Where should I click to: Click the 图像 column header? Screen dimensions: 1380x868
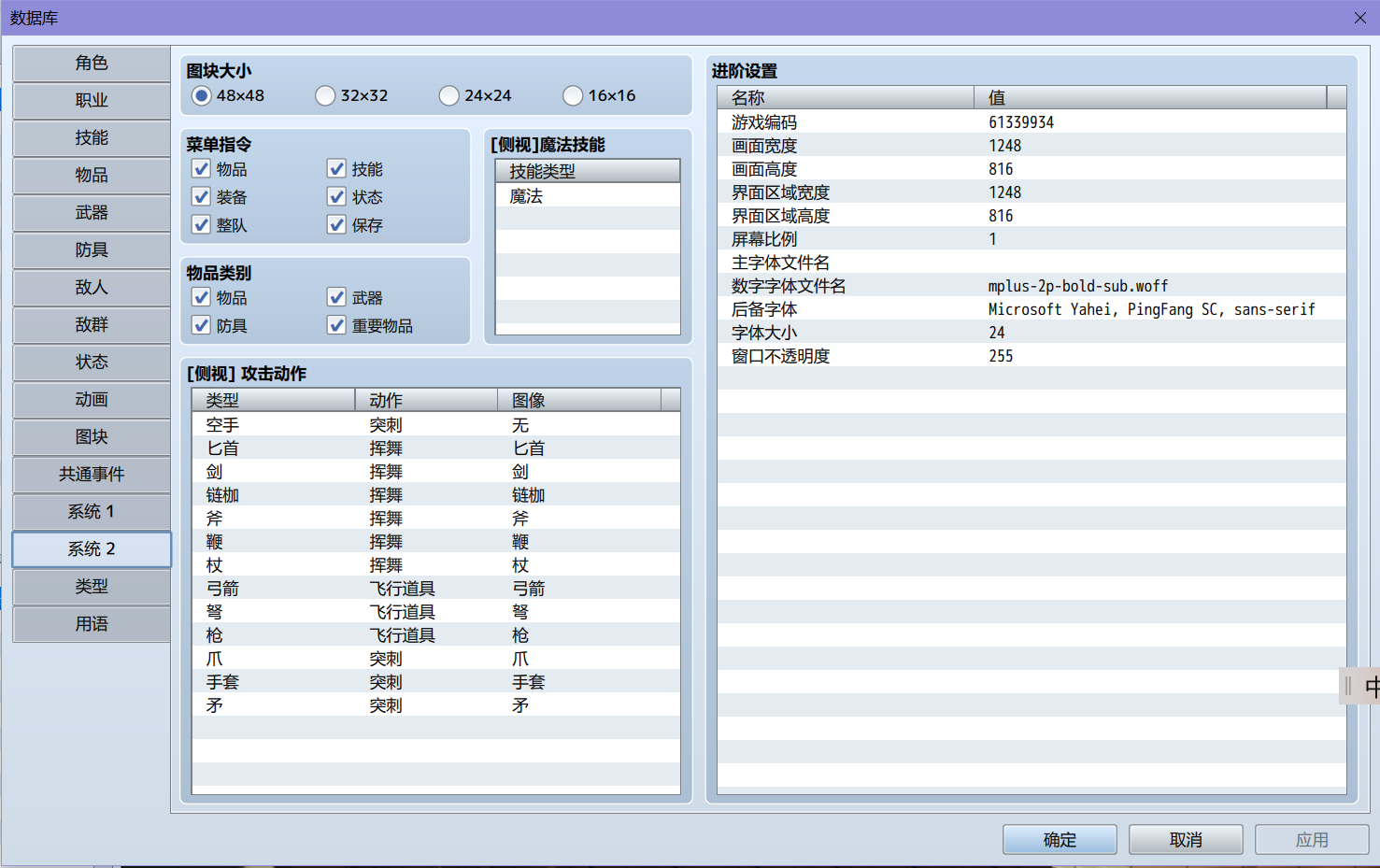point(579,400)
